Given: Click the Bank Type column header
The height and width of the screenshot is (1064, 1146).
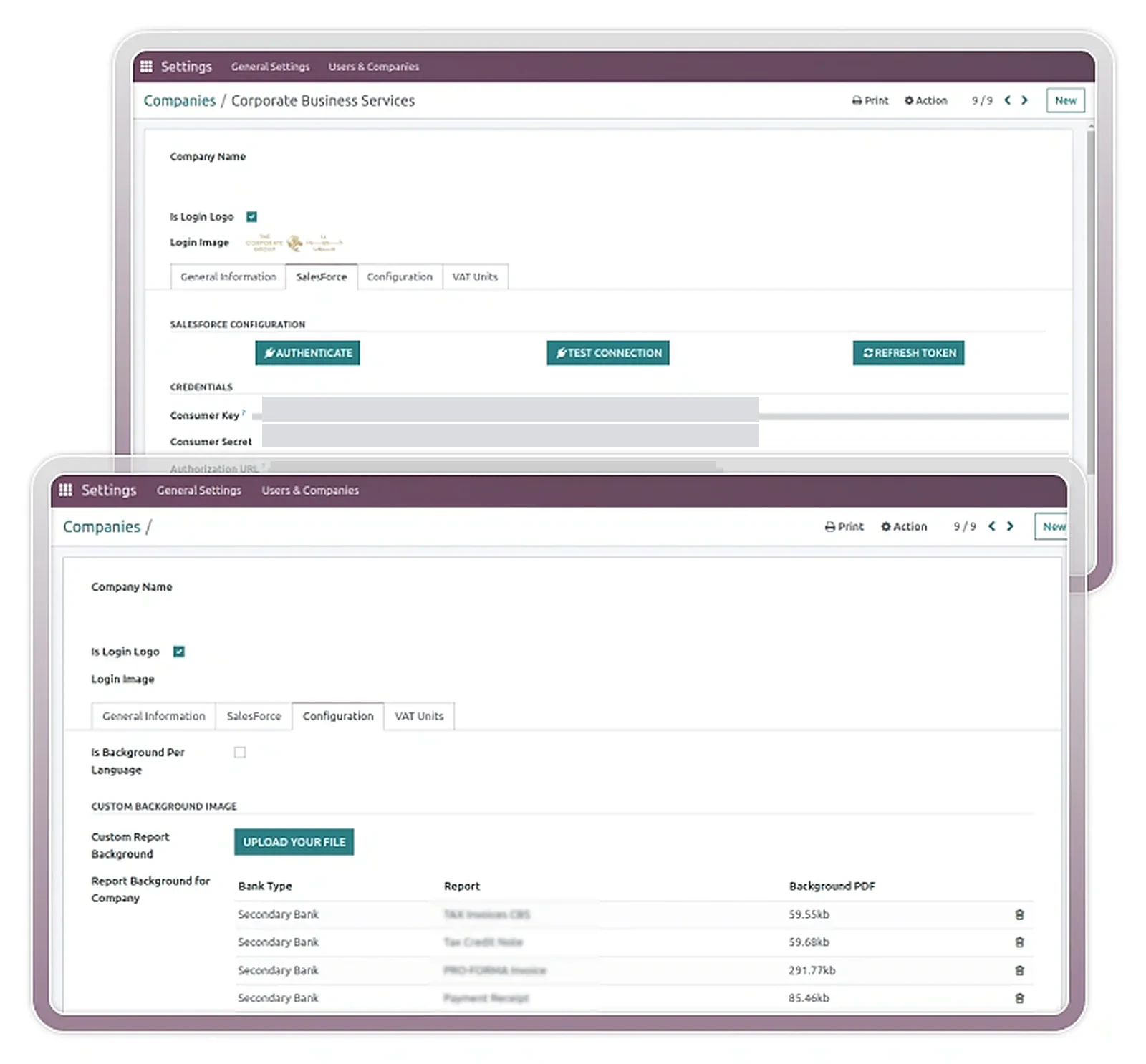Looking at the screenshot, I should coord(265,886).
